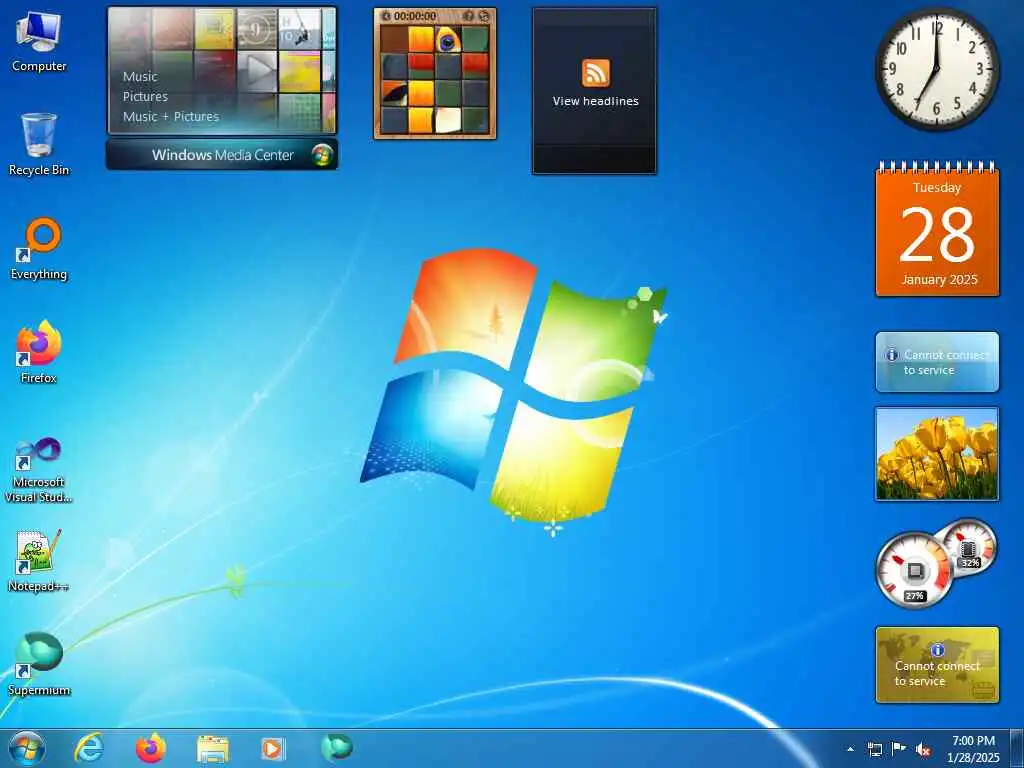Click the yellow tulips slideshow picture
The width and height of the screenshot is (1024, 768).
(936, 454)
